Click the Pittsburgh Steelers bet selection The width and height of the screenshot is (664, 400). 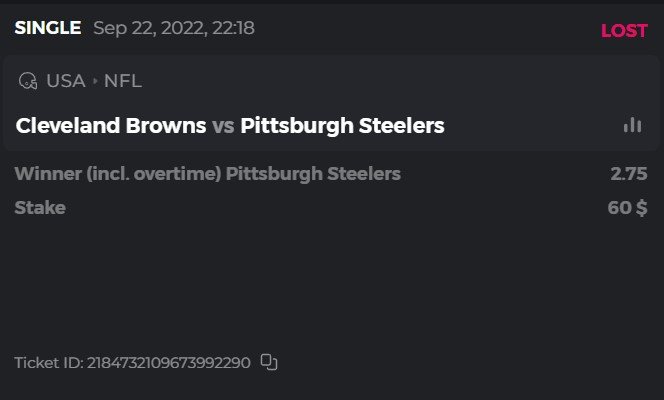(x=313, y=174)
